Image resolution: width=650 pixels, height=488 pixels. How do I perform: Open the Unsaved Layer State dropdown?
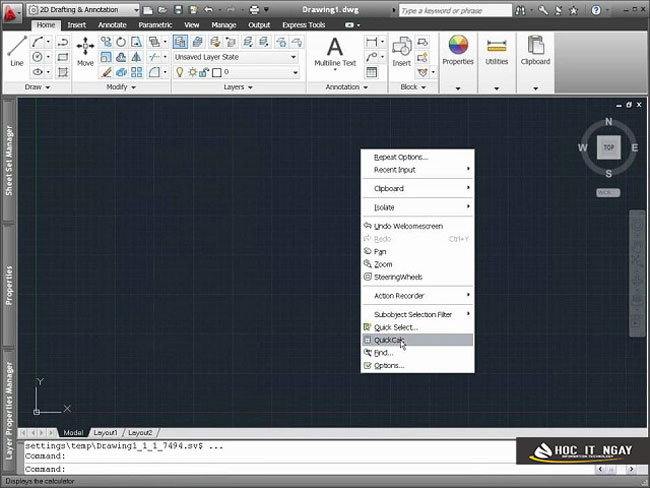tap(235, 57)
